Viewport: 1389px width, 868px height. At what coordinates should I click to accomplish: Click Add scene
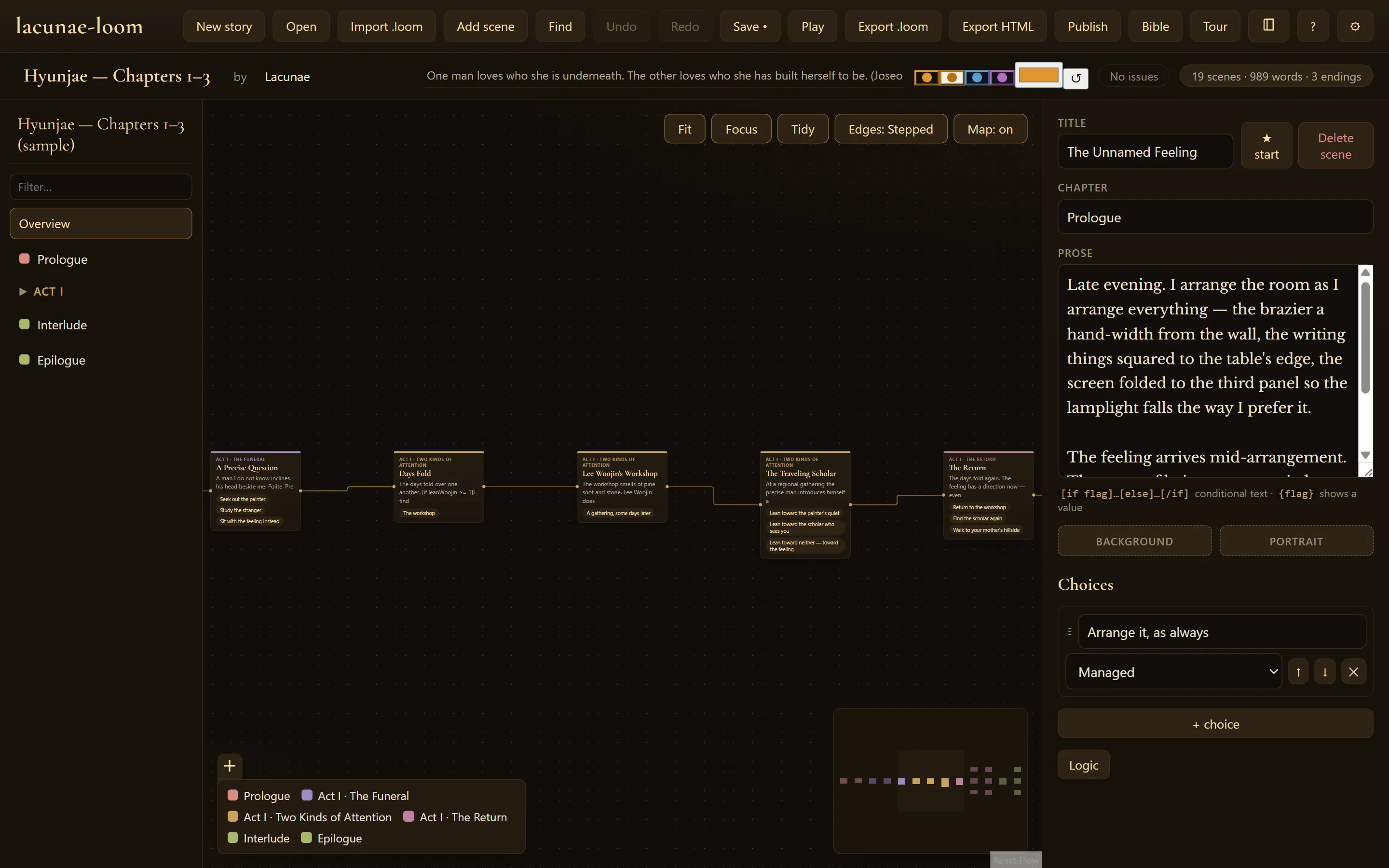tap(485, 26)
